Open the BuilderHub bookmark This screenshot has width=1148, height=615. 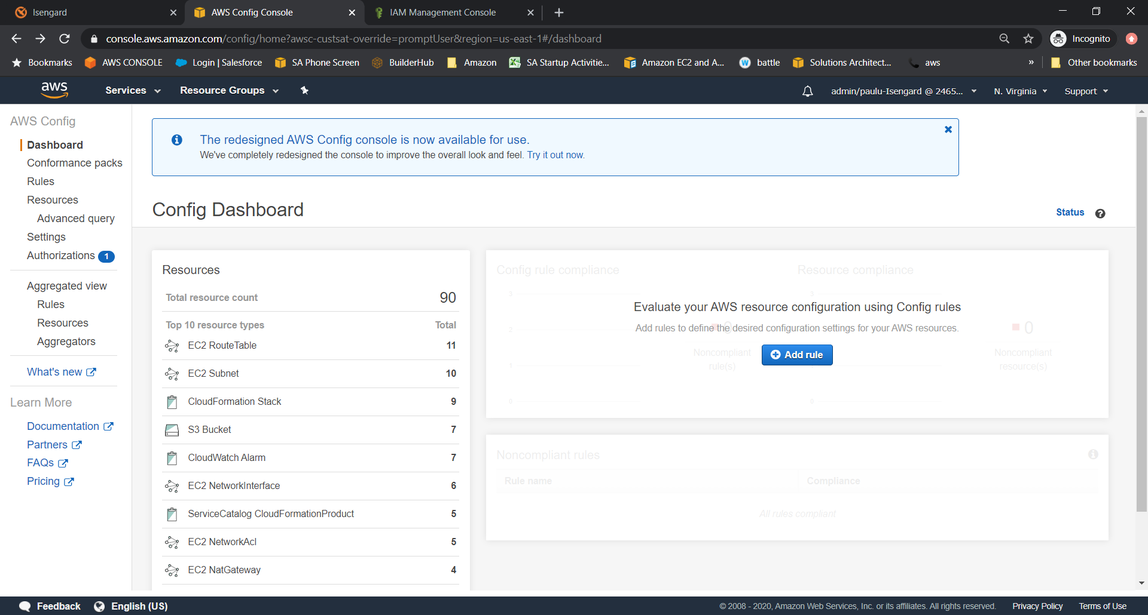[403, 62]
